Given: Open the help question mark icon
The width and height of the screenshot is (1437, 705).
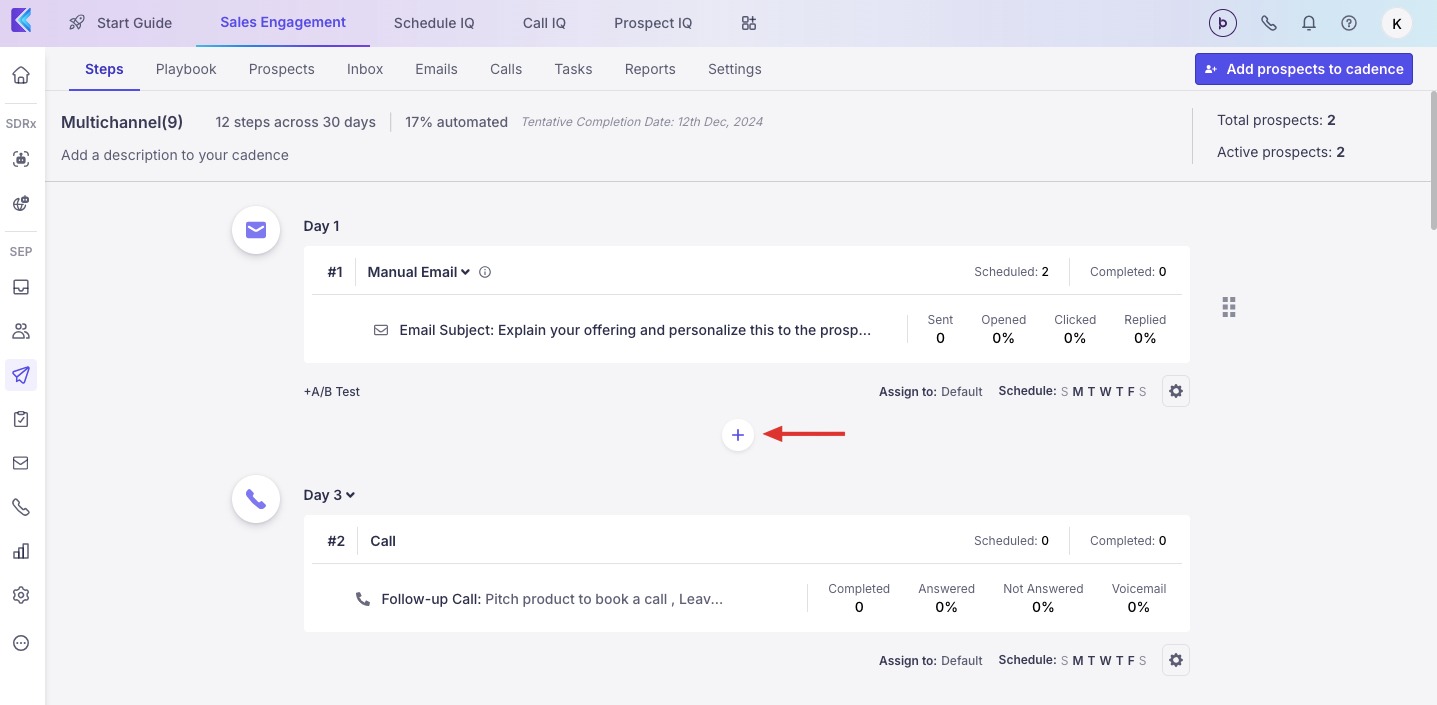Looking at the screenshot, I should (x=1349, y=23).
